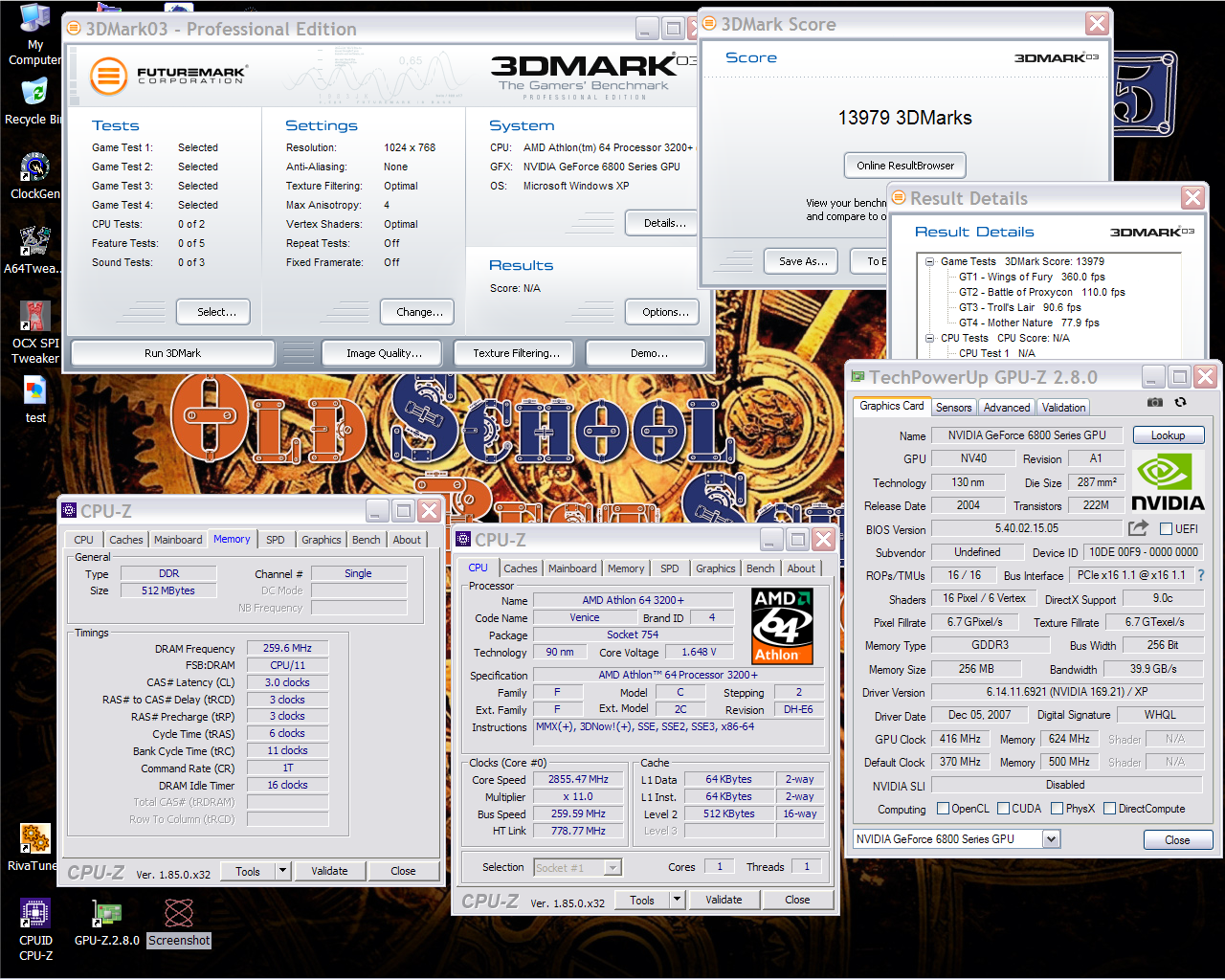The width and height of the screenshot is (1225, 980).
Task: Click the Texture Filtering button in 3DMark03
Action: click(516, 353)
